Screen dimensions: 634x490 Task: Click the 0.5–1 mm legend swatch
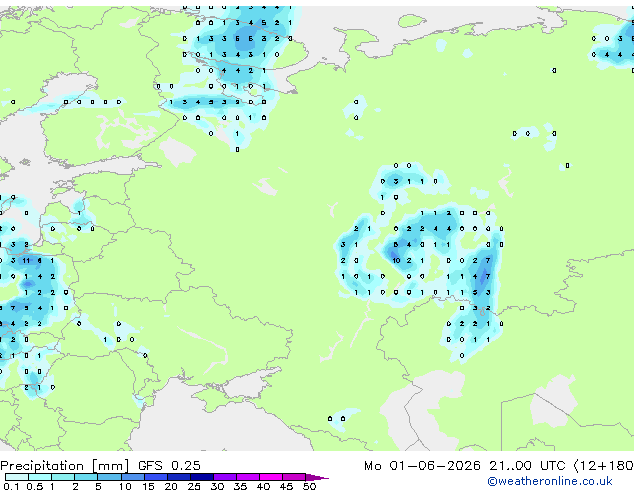coord(40,477)
